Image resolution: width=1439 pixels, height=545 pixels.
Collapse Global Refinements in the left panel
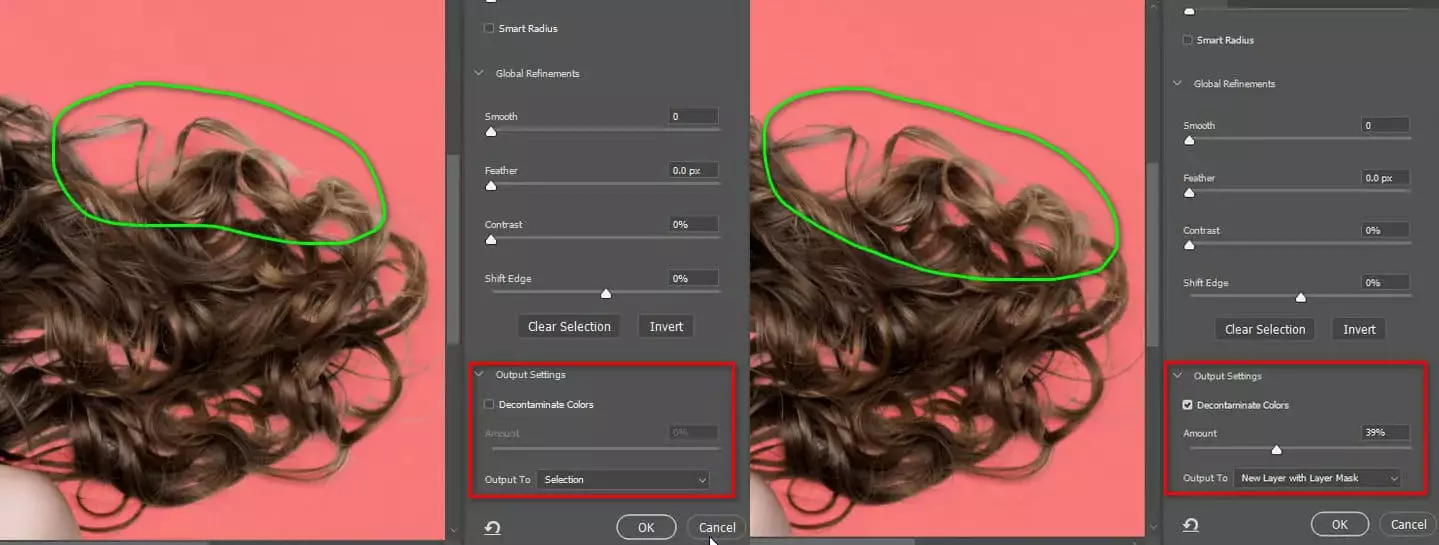479,73
